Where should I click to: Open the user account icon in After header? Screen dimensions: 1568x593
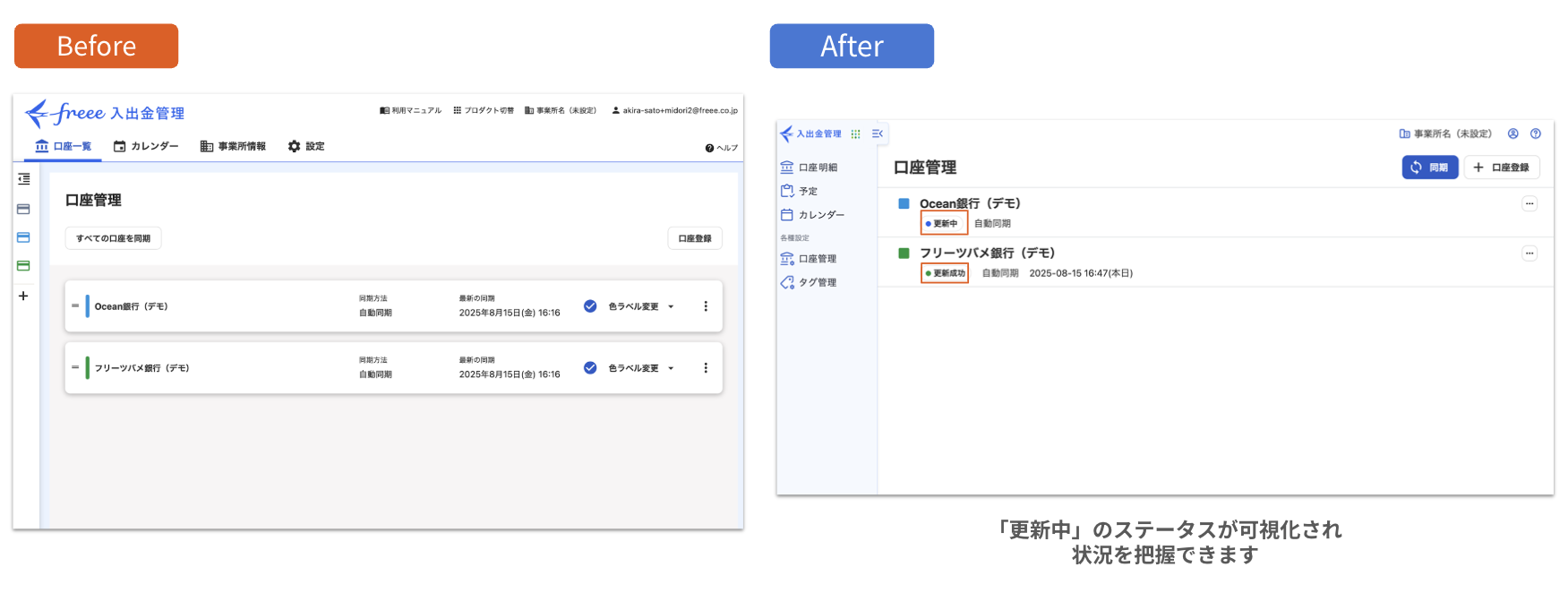[x=1513, y=133]
